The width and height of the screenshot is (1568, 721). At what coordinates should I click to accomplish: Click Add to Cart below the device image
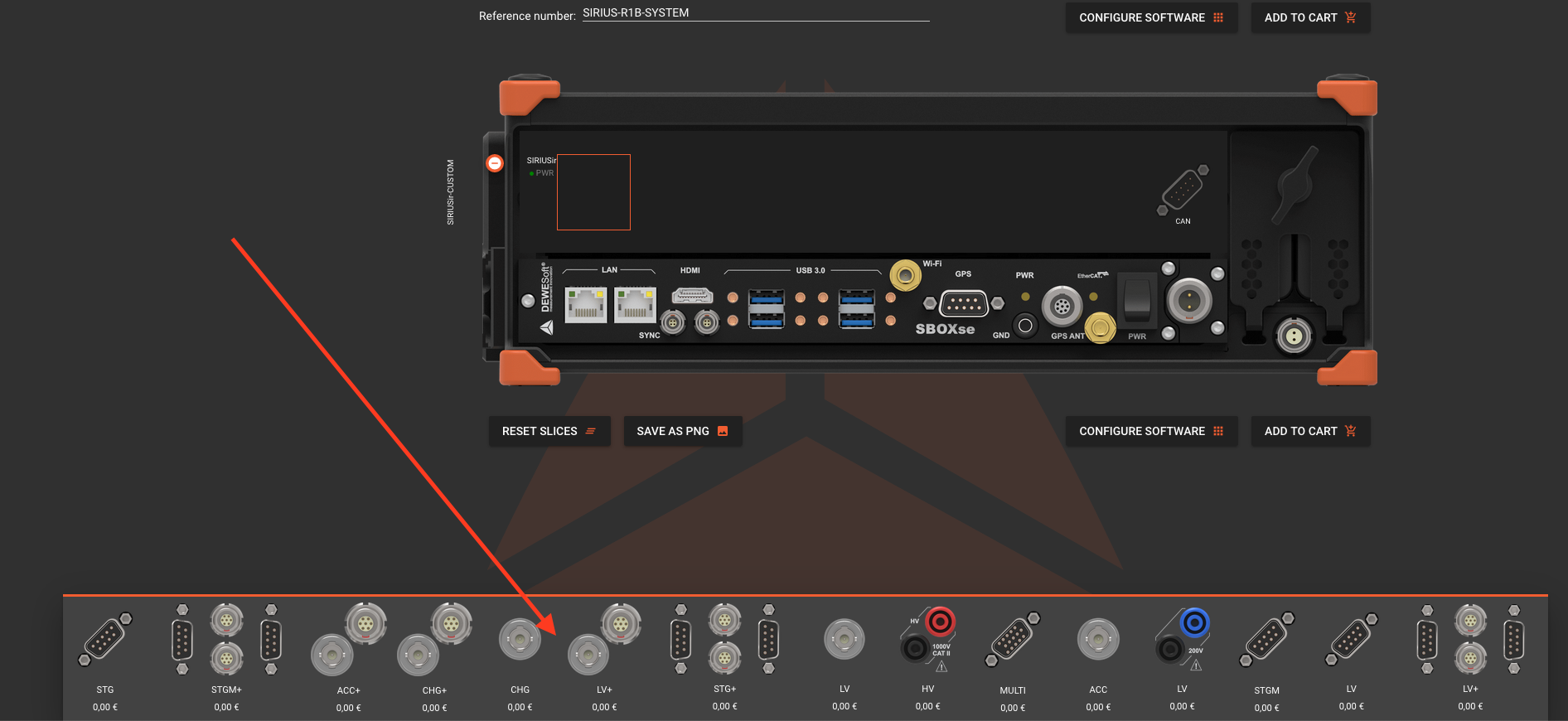coord(1310,431)
